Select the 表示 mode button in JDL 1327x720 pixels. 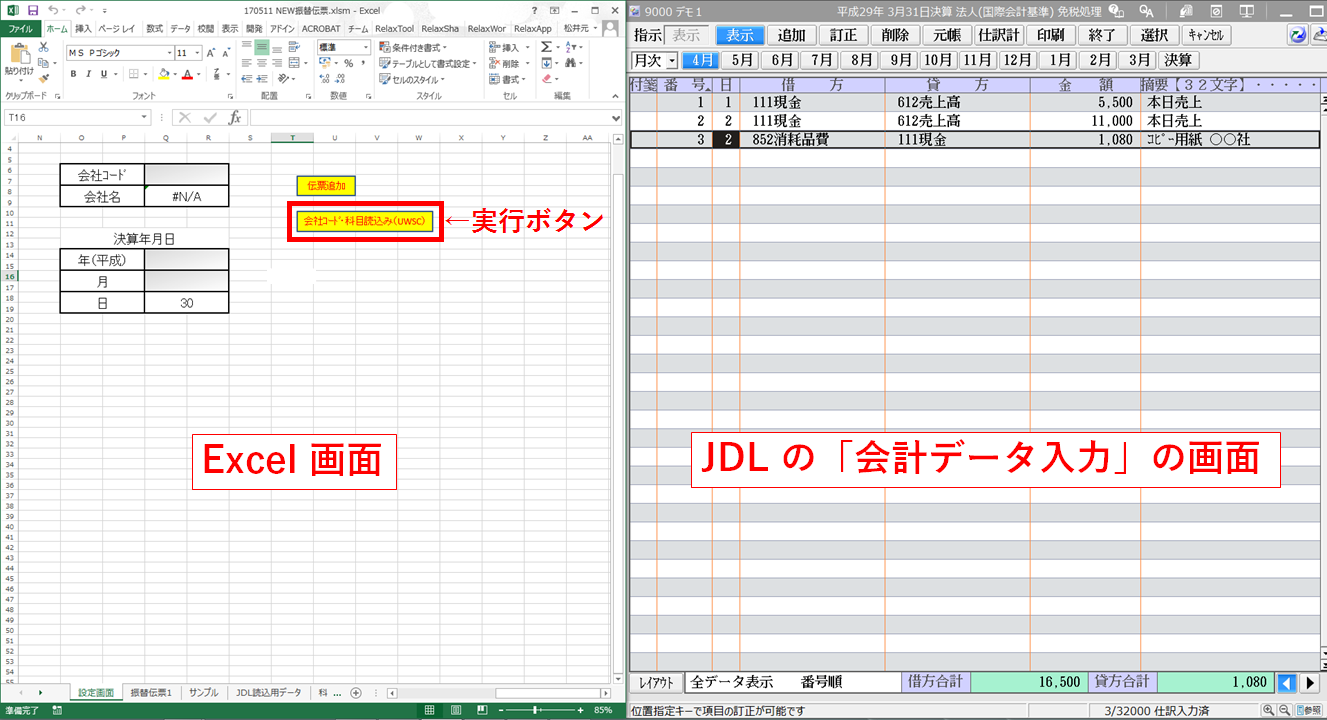[x=739, y=34]
